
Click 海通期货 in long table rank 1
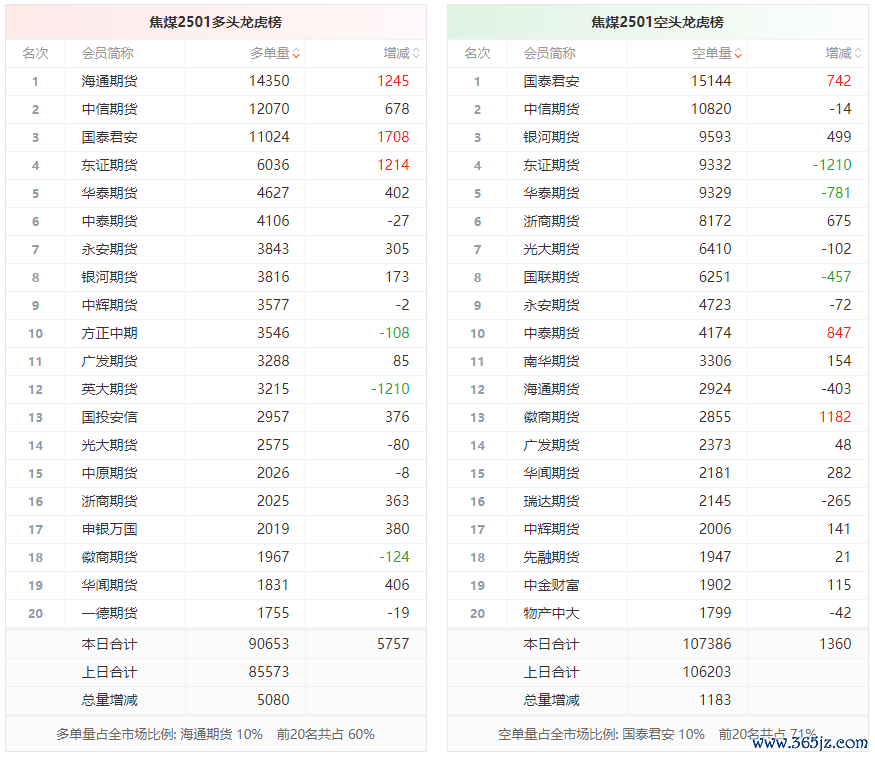[109, 81]
